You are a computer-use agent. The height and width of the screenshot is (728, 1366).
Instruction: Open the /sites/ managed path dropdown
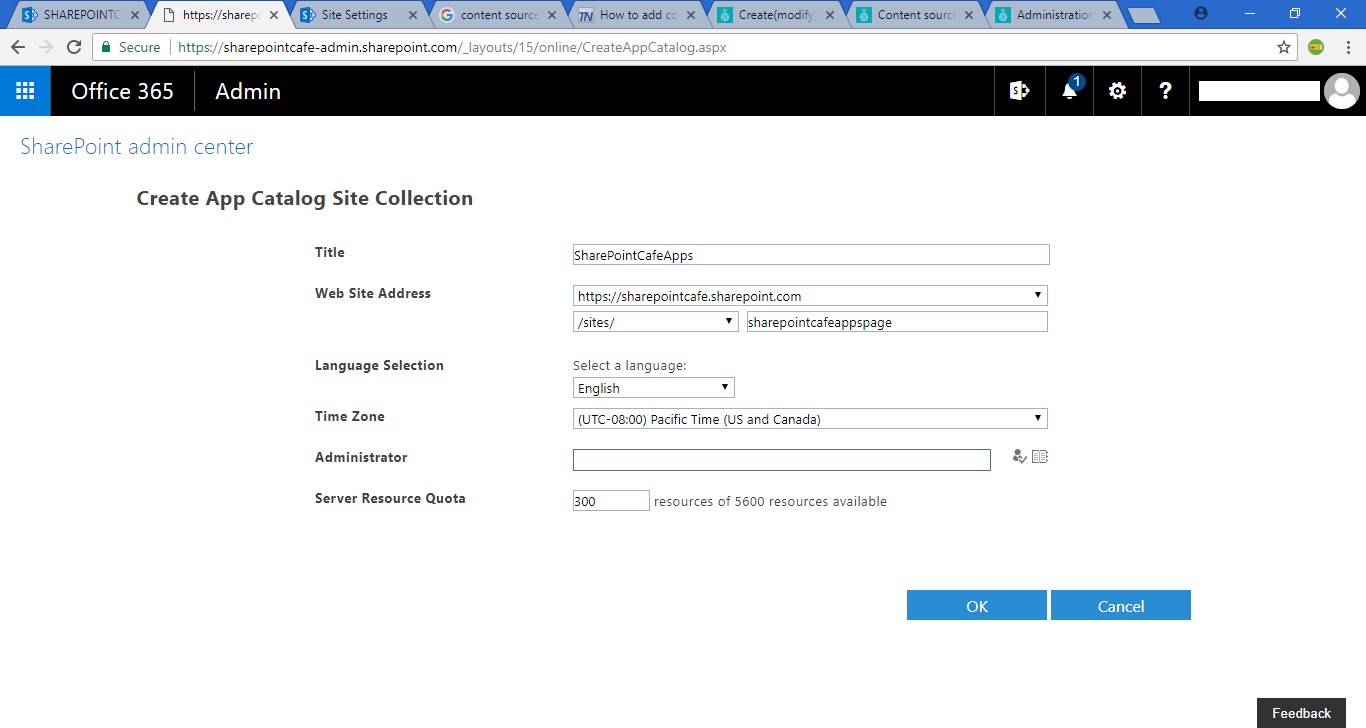(x=656, y=322)
